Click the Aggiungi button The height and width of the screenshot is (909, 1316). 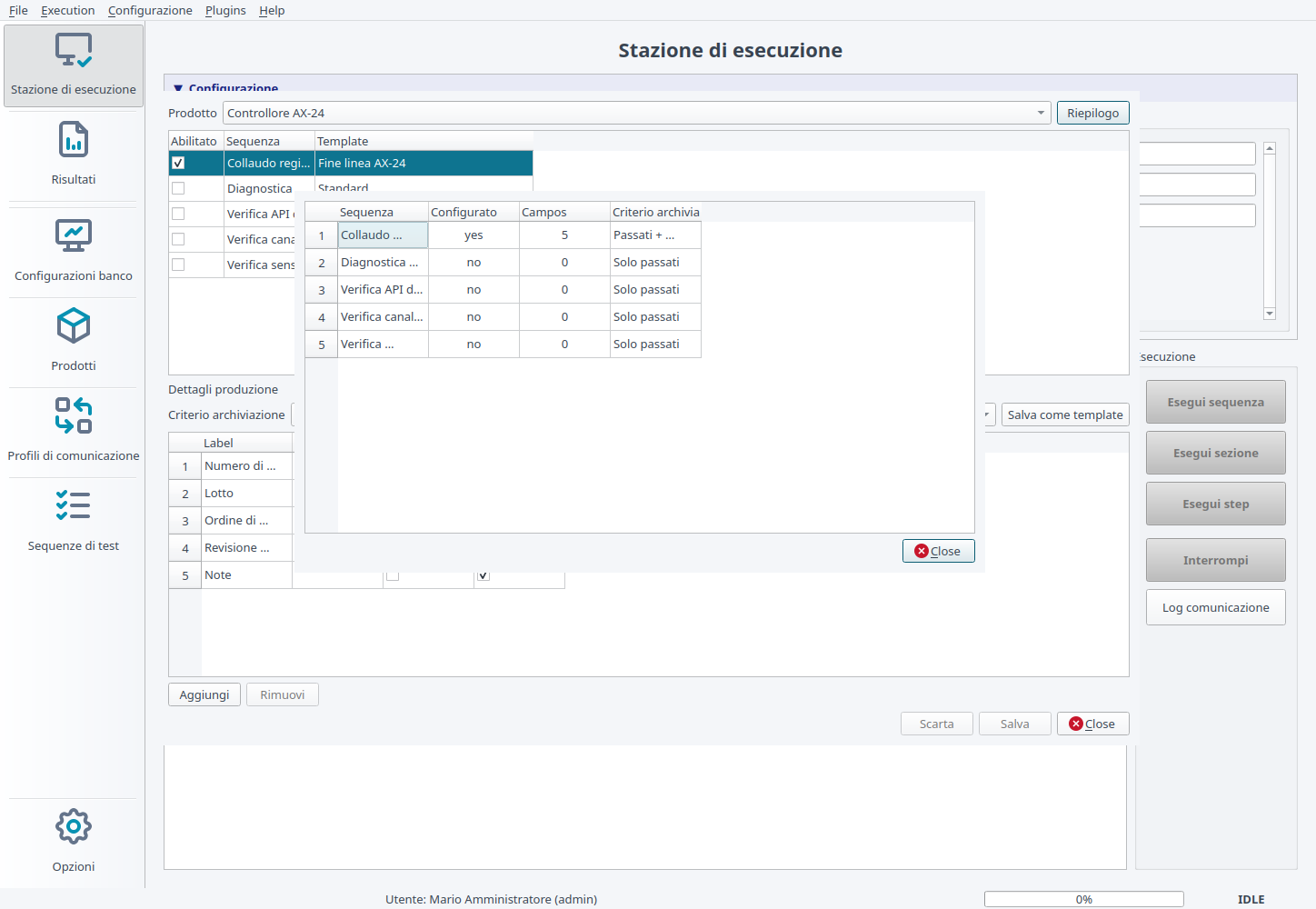click(x=204, y=694)
